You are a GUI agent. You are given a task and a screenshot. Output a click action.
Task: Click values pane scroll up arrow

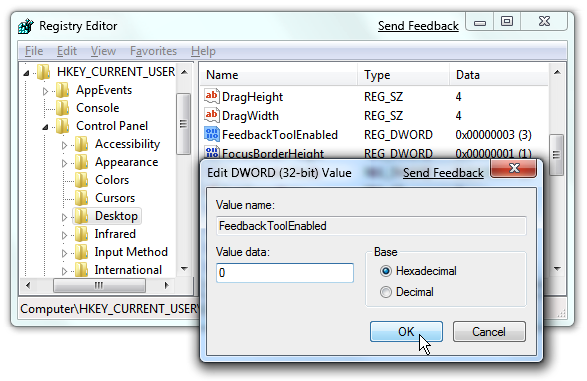(557, 72)
